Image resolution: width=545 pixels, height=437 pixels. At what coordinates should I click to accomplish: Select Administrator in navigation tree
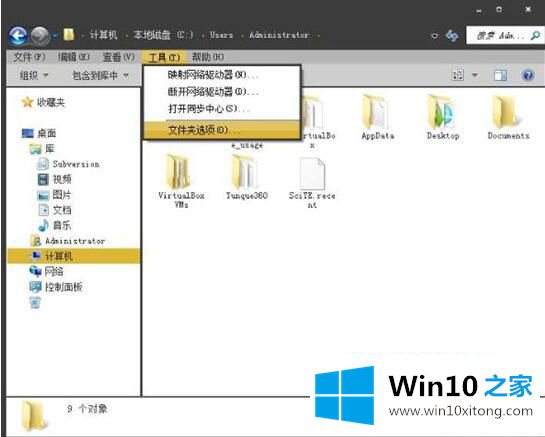[75, 241]
